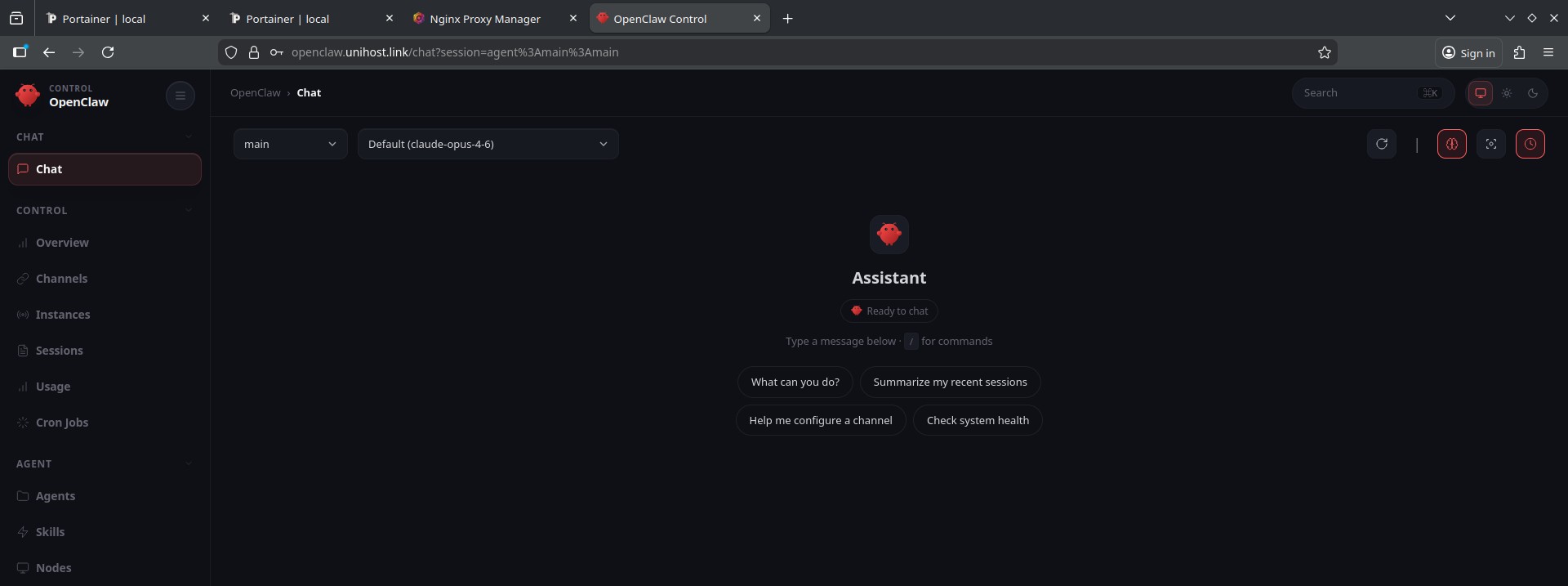Image resolution: width=1568 pixels, height=586 pixels.
Task: Toggle the brain thinking-output button
Action: (x=1451, y=144)
